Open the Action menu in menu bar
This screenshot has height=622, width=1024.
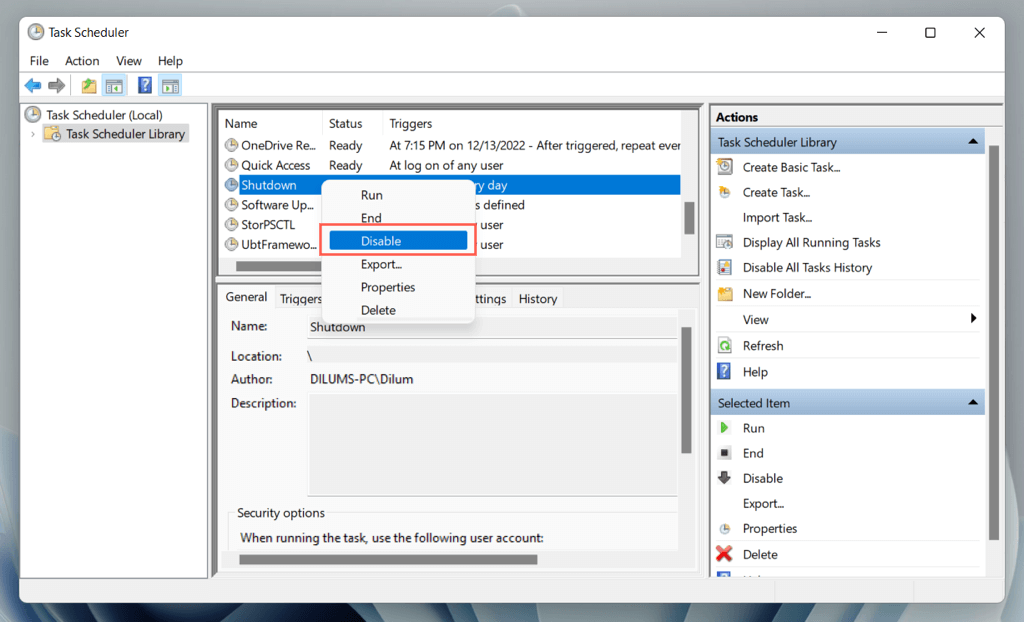82,61
